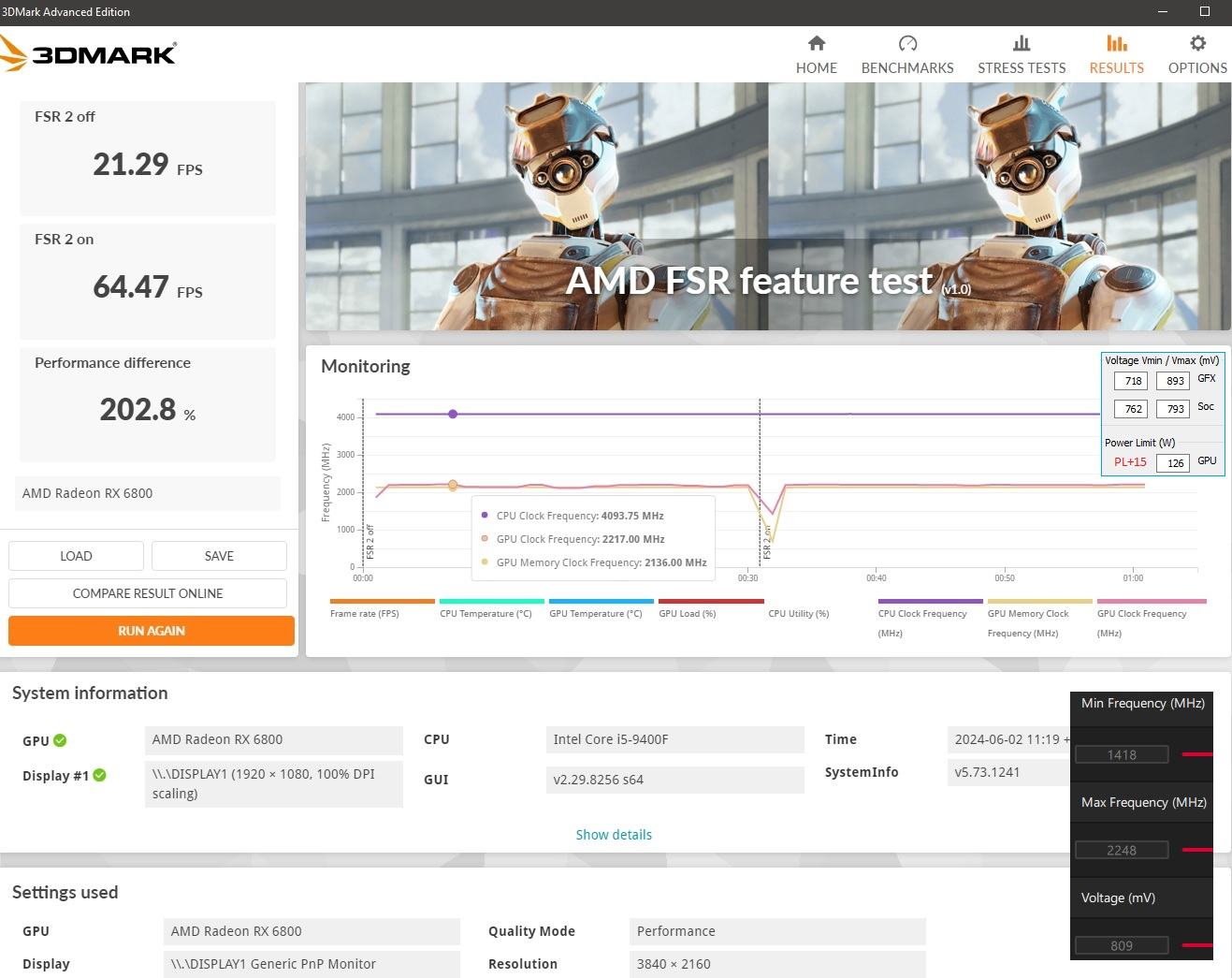Click the Min Frequency 1418 field
The image size is (1232, 978).
pos(1122,754)
